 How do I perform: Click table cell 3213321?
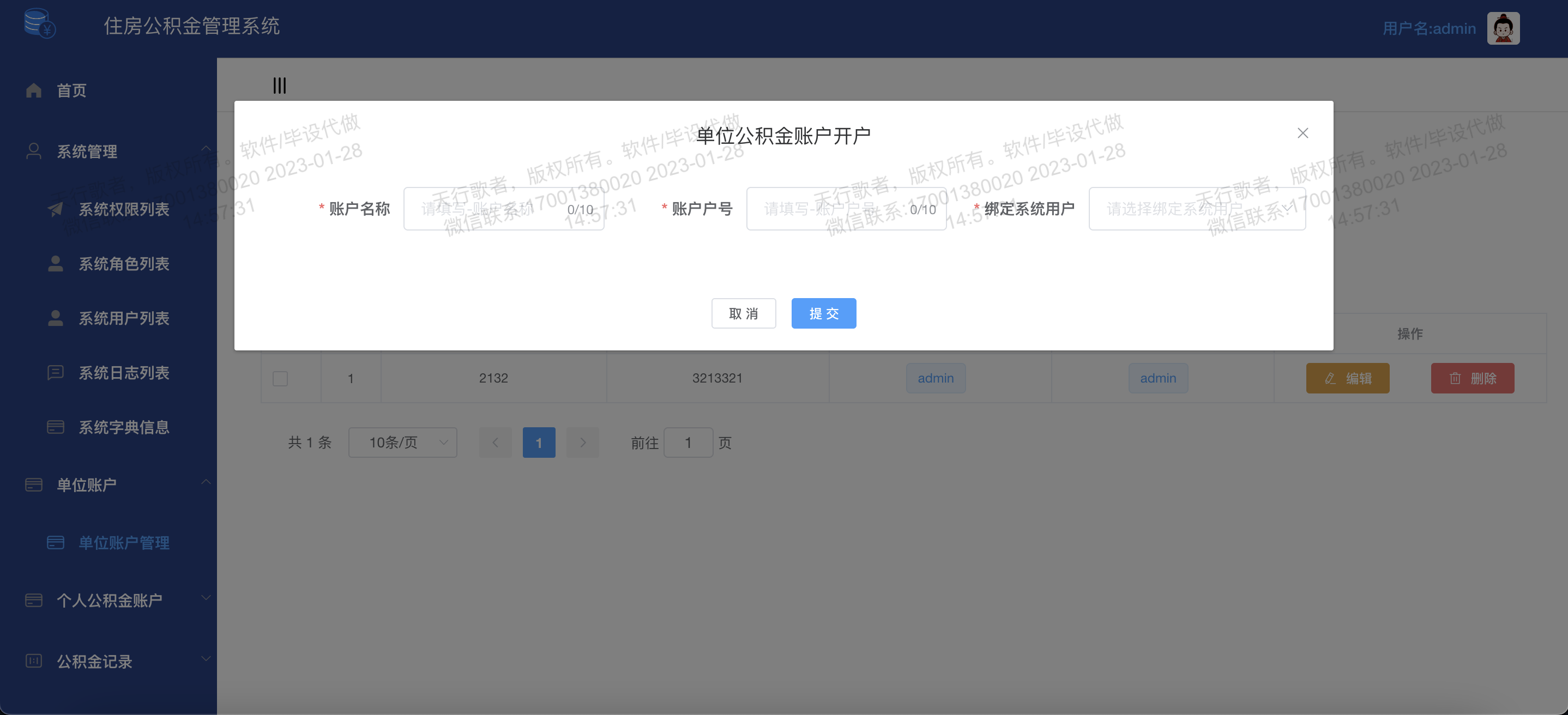pyautogui.click(x=717, y=378)
